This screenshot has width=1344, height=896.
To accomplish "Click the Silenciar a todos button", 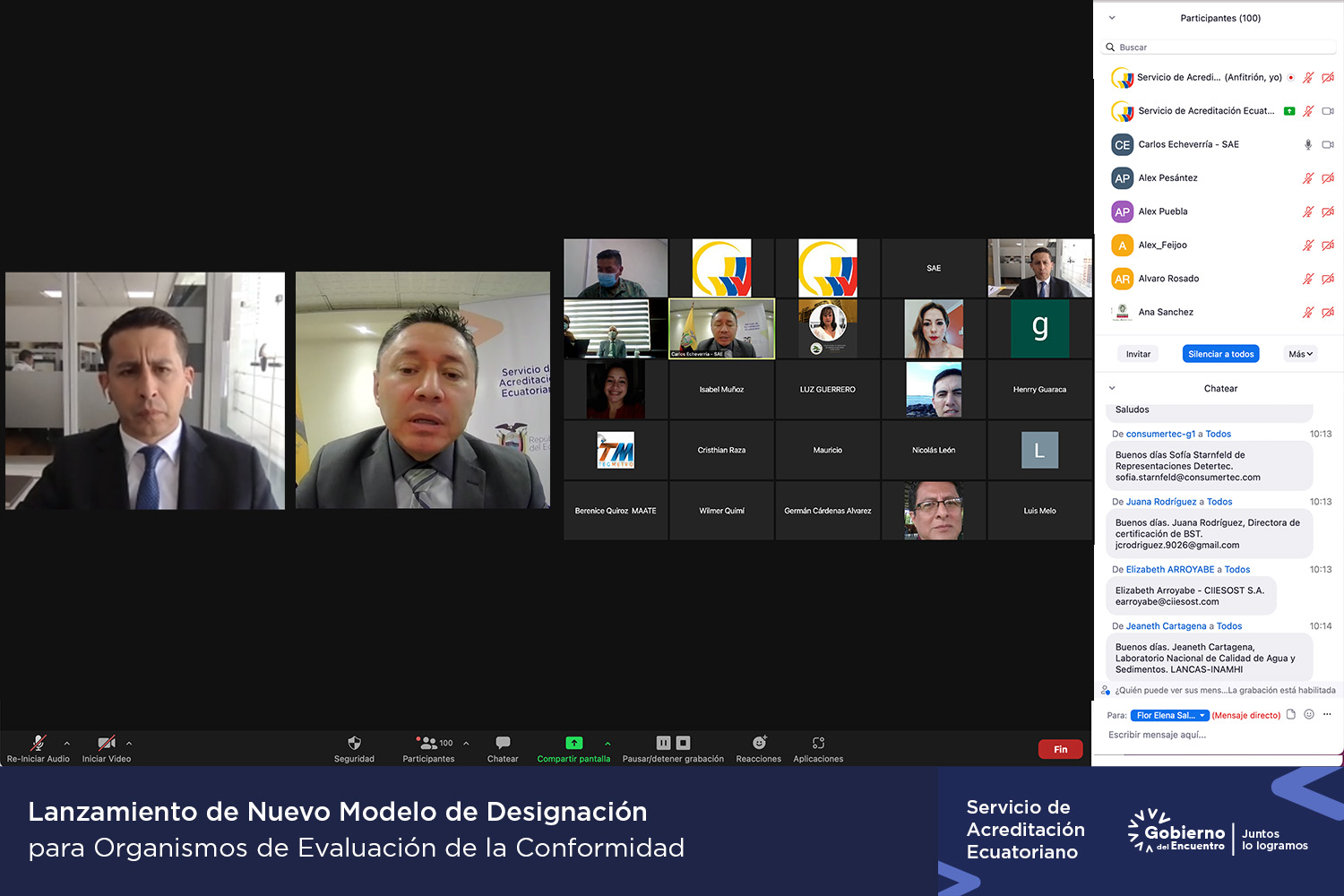I will [1220, 354].
